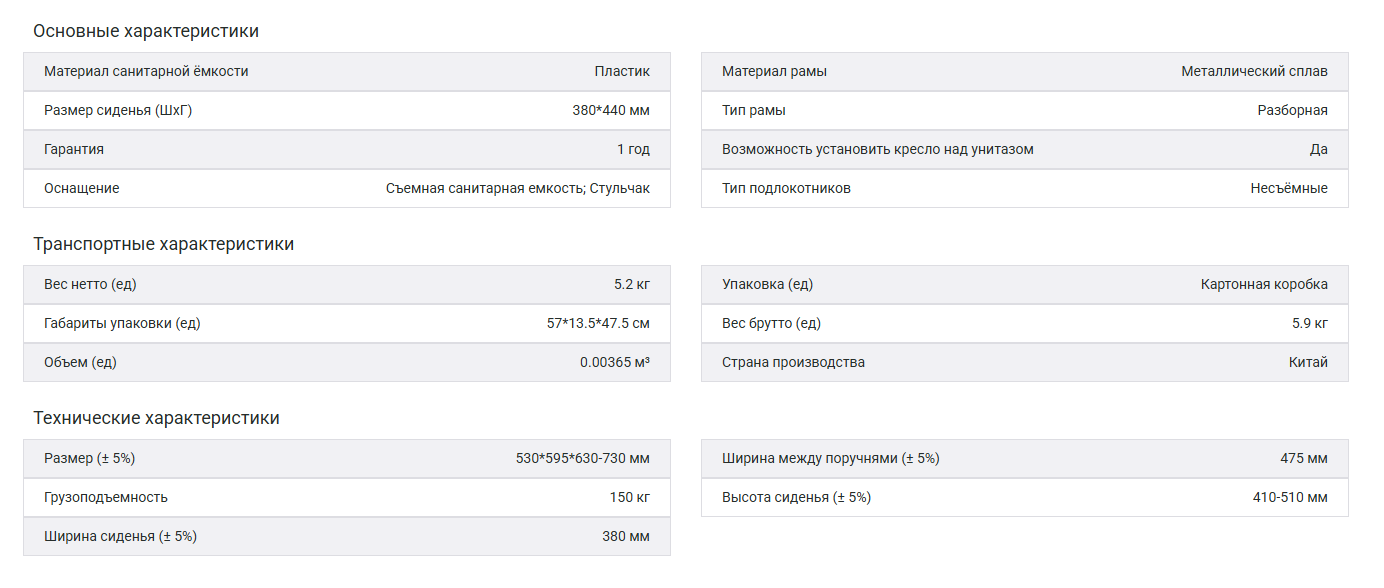Click the "Гарантия" row label
The height and width of the screenshot is (588, 1384).
click(x=74, y=149)
